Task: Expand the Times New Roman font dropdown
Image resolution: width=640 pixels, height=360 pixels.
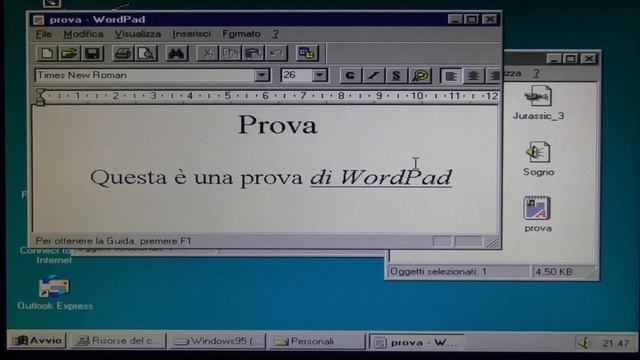Action: coord(262,75)
